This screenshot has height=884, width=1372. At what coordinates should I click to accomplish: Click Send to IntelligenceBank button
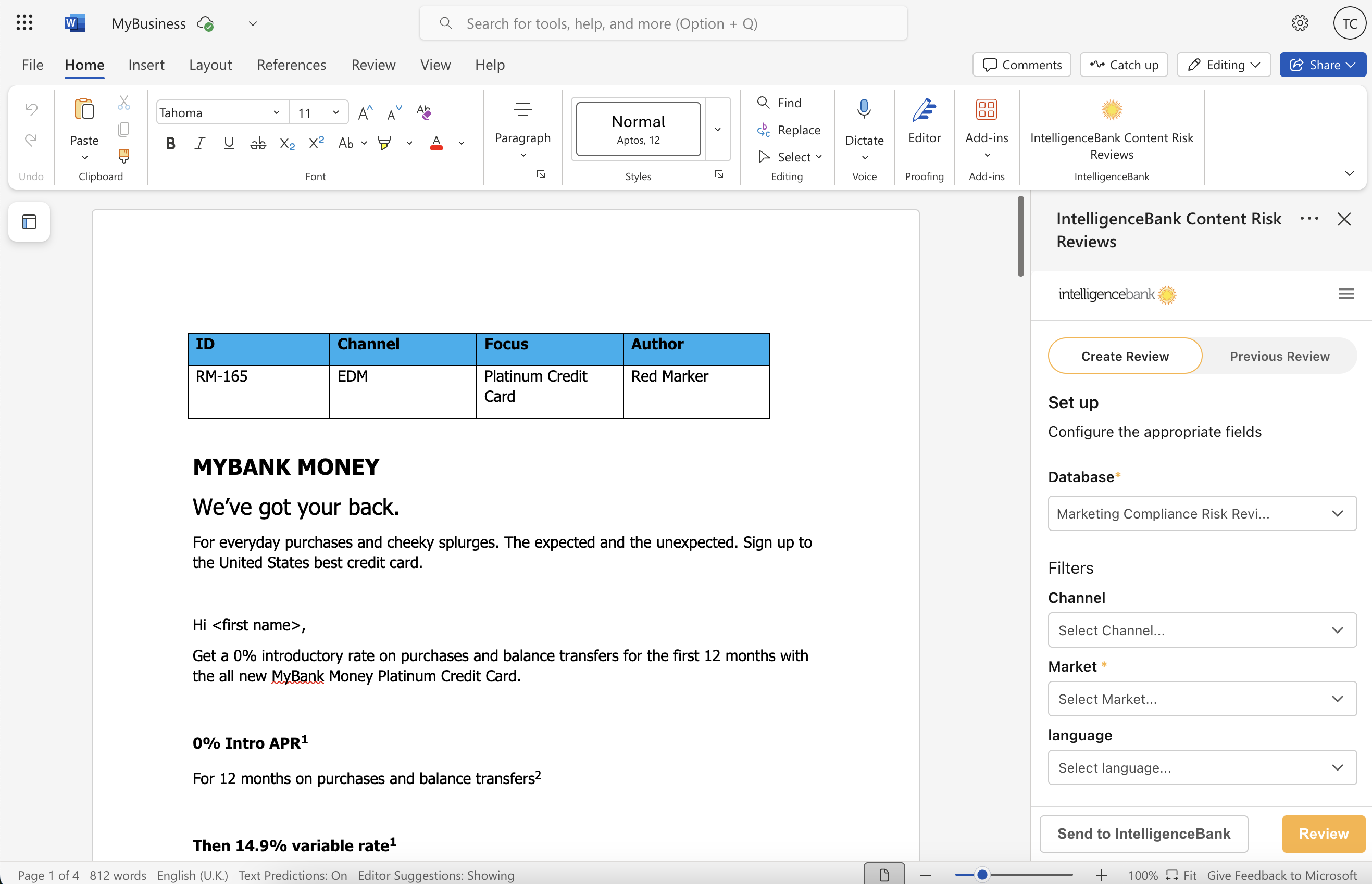(1143, 834)
